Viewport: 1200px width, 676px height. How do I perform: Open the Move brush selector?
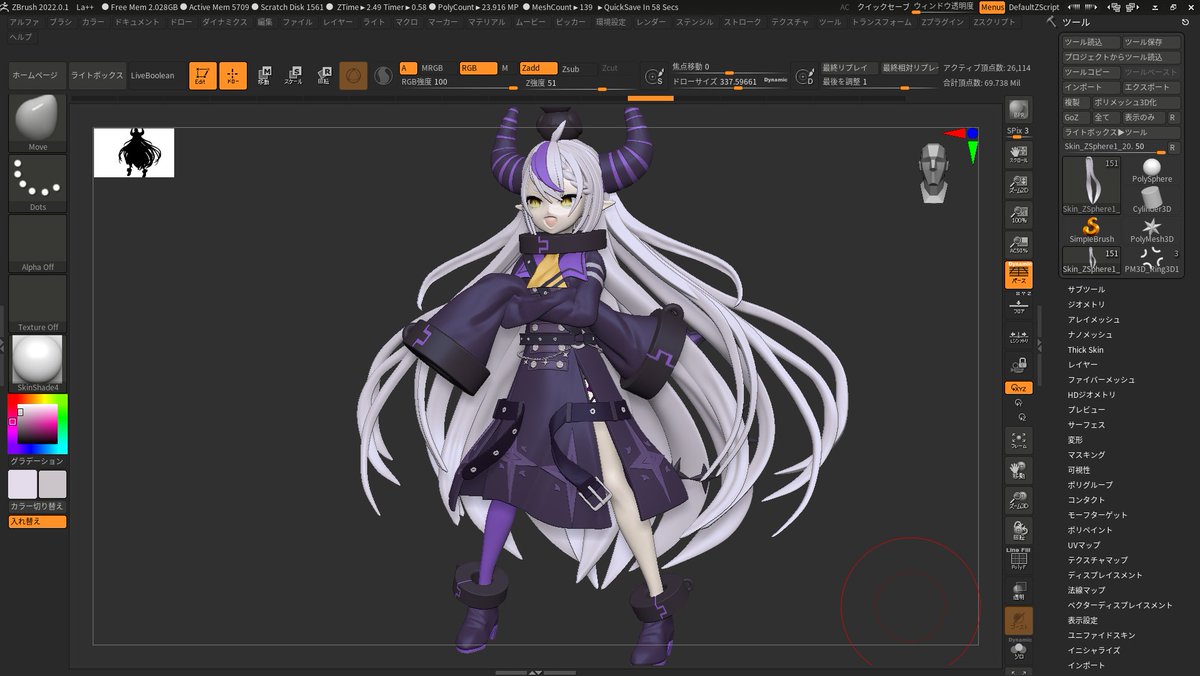[x=37, y=124]
